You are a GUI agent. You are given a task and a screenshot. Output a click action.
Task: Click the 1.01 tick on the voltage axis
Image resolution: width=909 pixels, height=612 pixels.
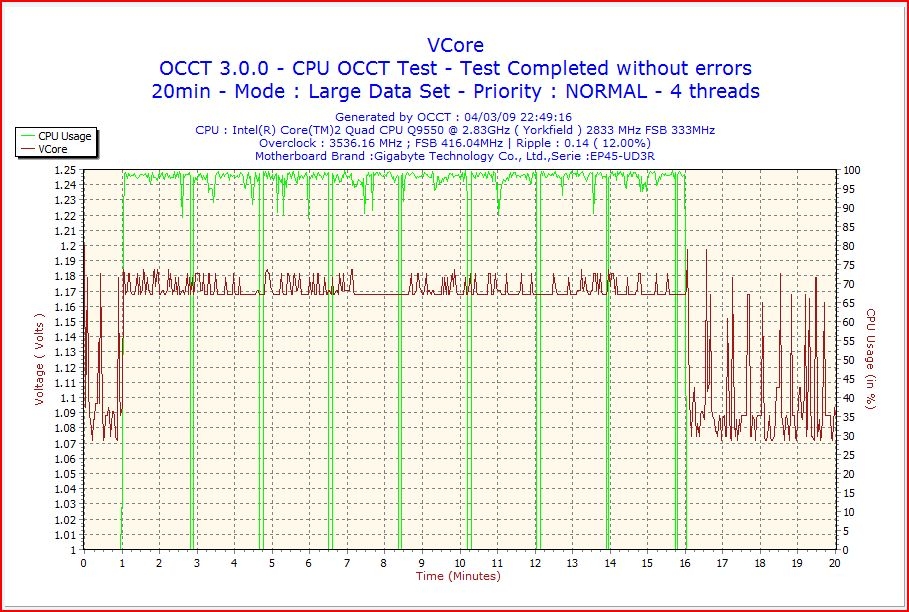pyautogui.click(x=66, y=534)
